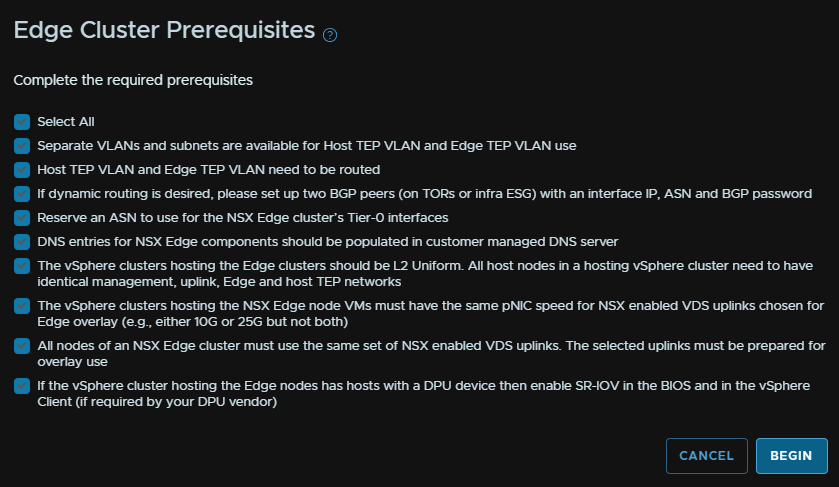Viewport: 839px width, 487px height.
Task: Click the 'Host TEP VLAN and Edge TEP VLAN need to be routed' text
Action: (x=209, y=170)
